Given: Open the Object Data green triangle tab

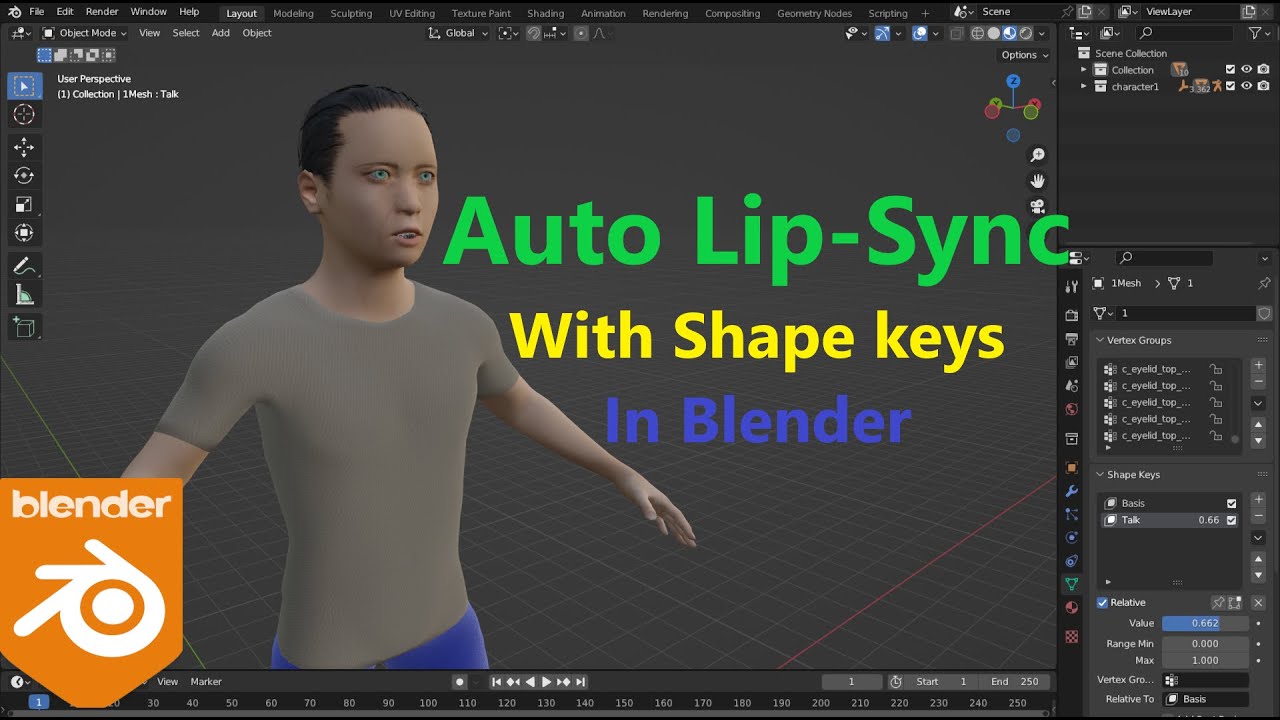Looking at the screenshot, I should 1072,584.
